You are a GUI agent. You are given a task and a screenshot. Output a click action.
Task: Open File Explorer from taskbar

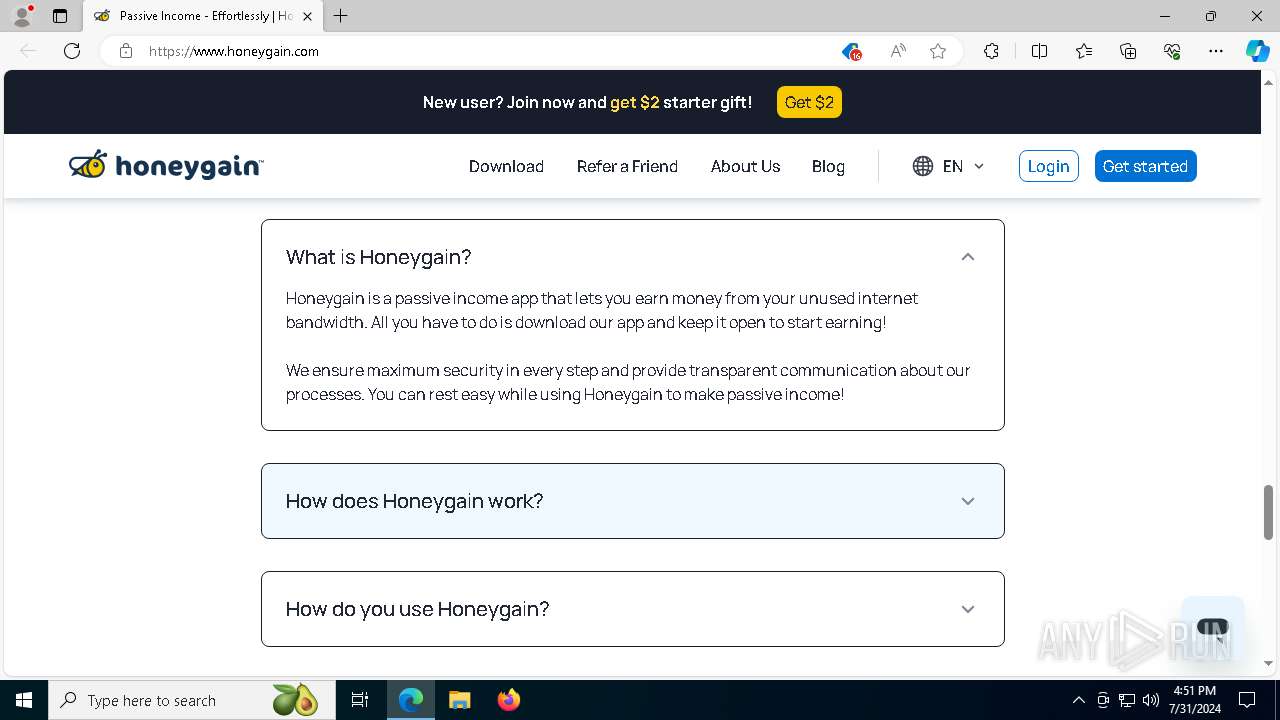coord(459,700)
